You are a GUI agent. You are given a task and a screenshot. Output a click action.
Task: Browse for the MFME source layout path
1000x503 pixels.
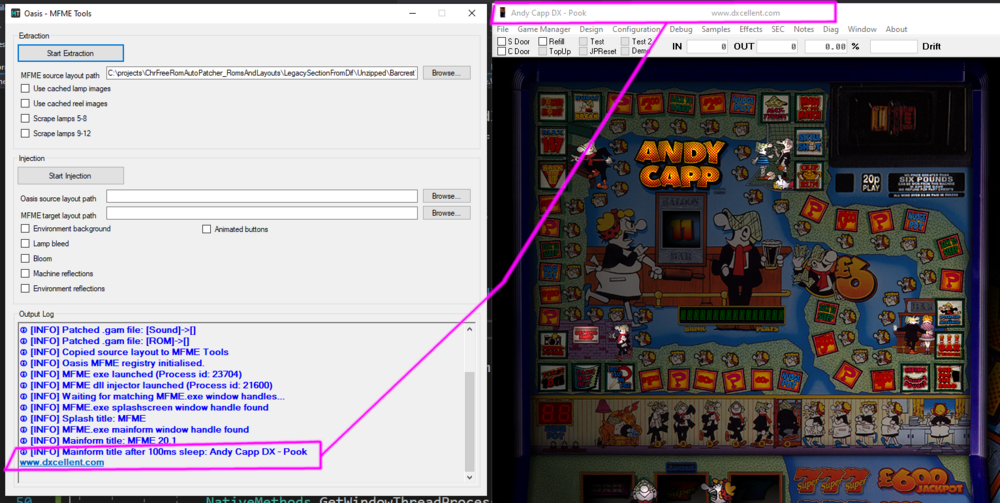click(x=446, y=73)
